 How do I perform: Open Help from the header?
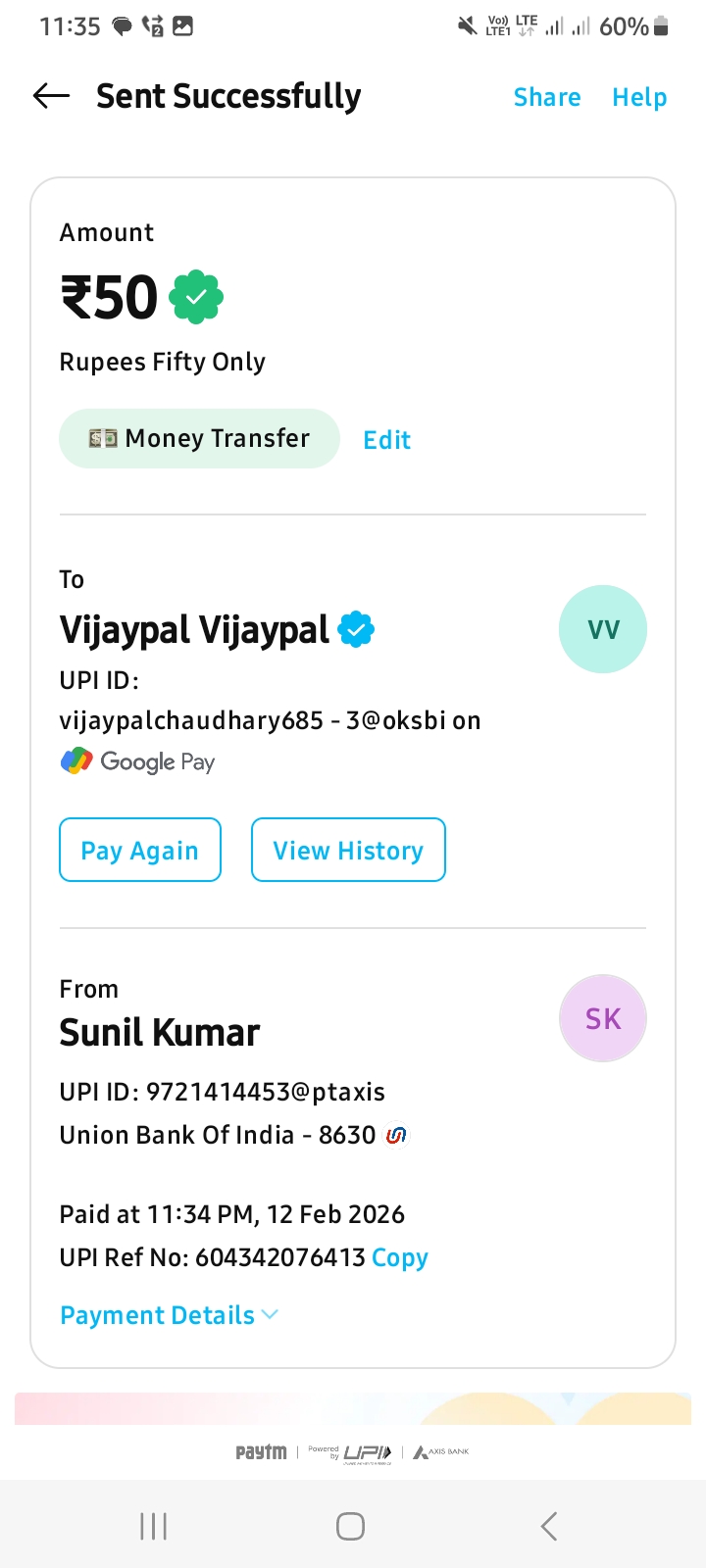coord(639,97)
